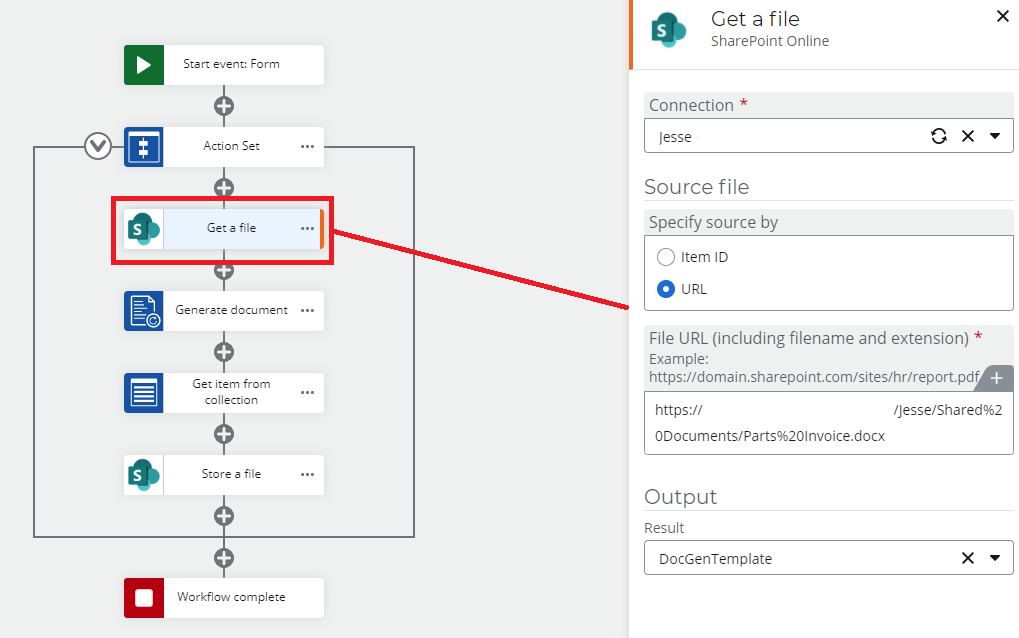This screenshot has height=638, width=1019.
Task: Open the Store a file ellipsis menu
Action: (306, 474)
